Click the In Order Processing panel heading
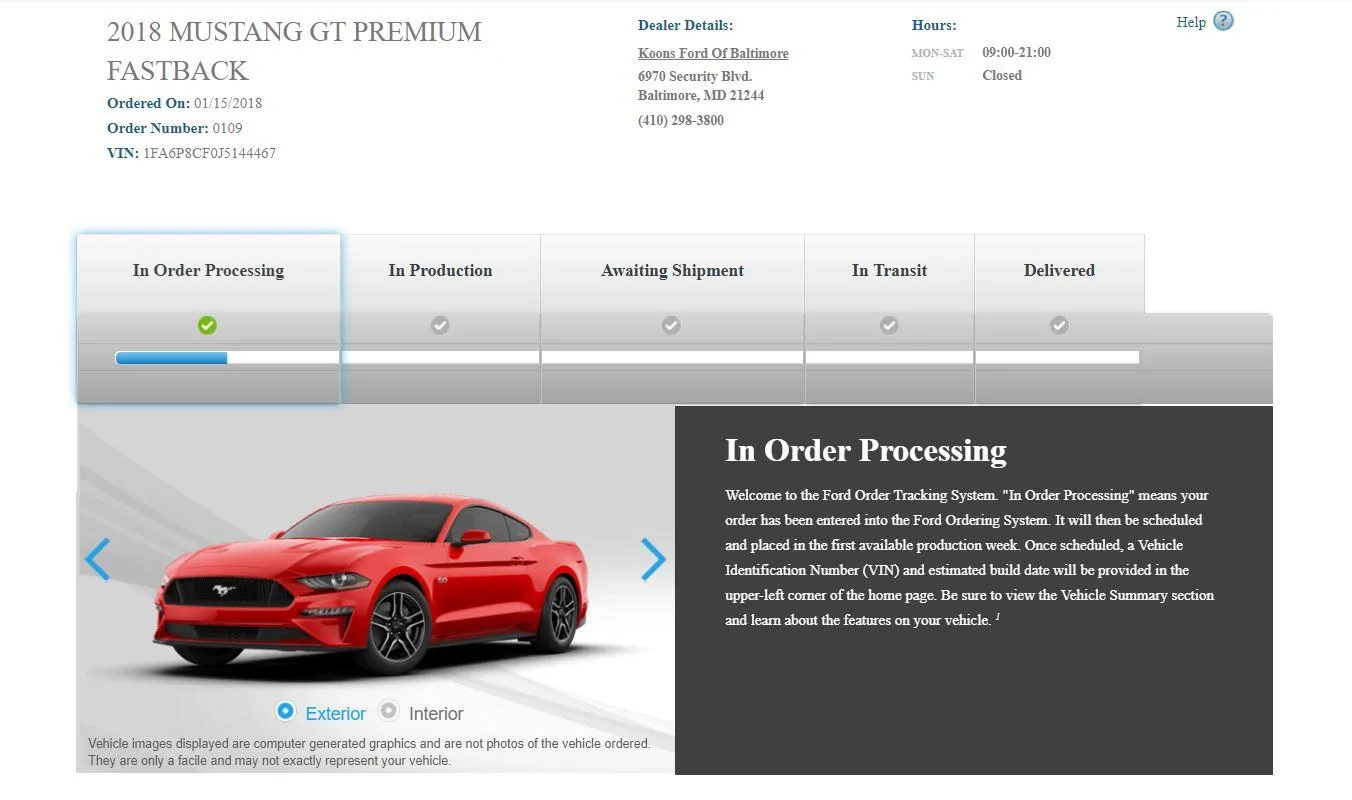Viewport: 1352px width, 800px height. 866,450
